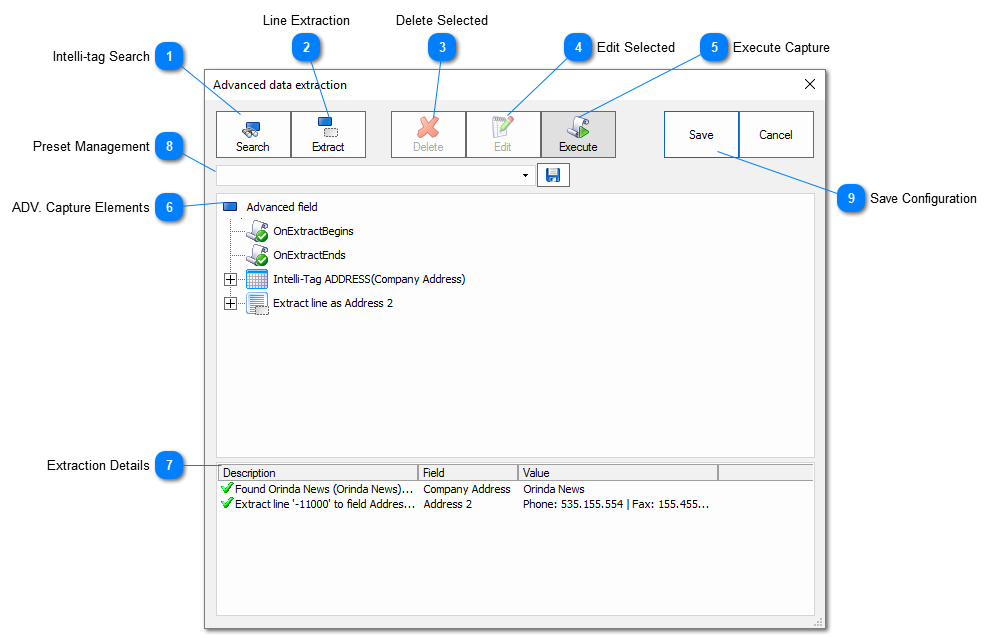Click the floppy disk preset save icon

(x=553, y=174)
